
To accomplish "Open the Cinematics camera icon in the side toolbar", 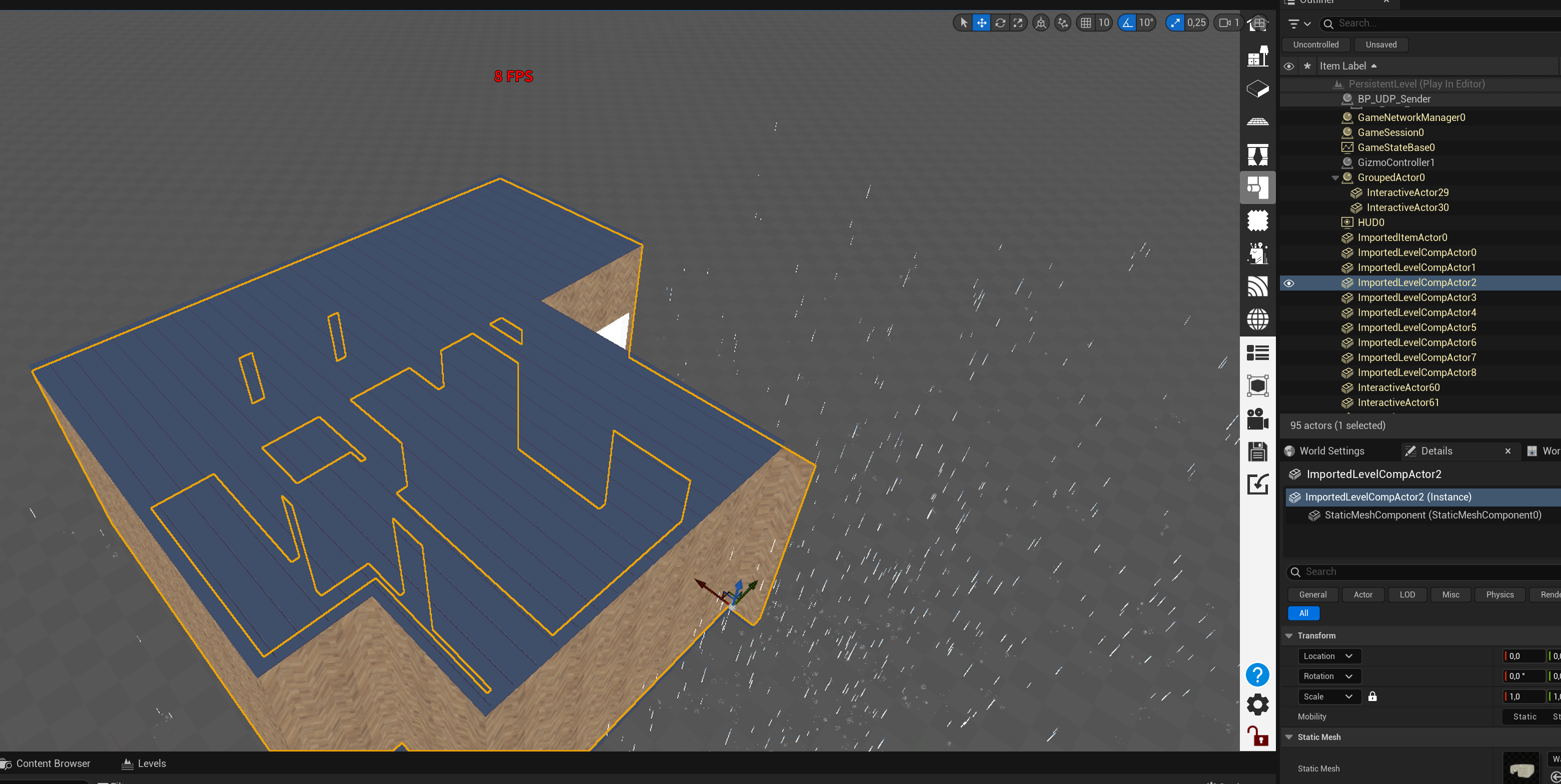I will (1257, 418).
